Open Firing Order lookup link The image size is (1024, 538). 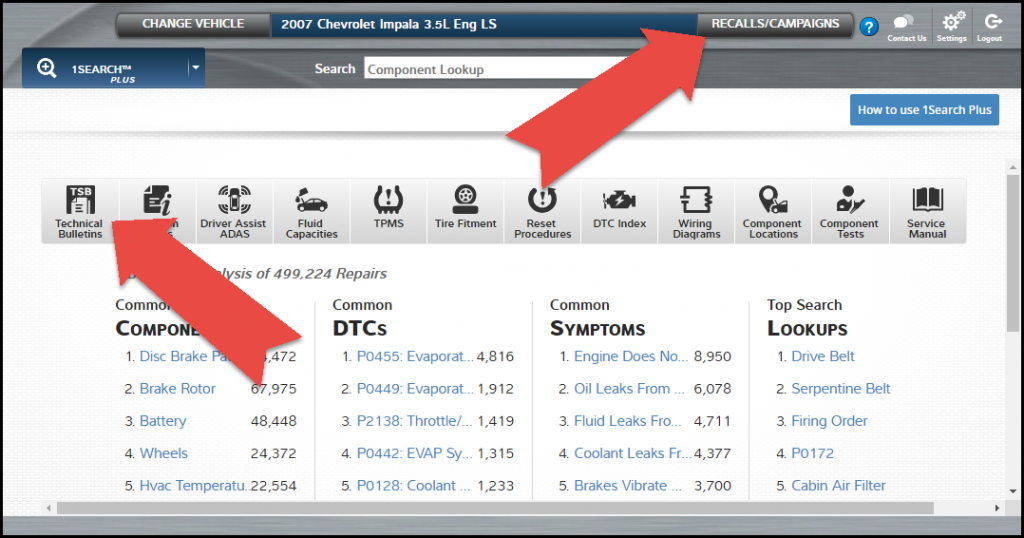pyautogui.click(x=829, y=421)
